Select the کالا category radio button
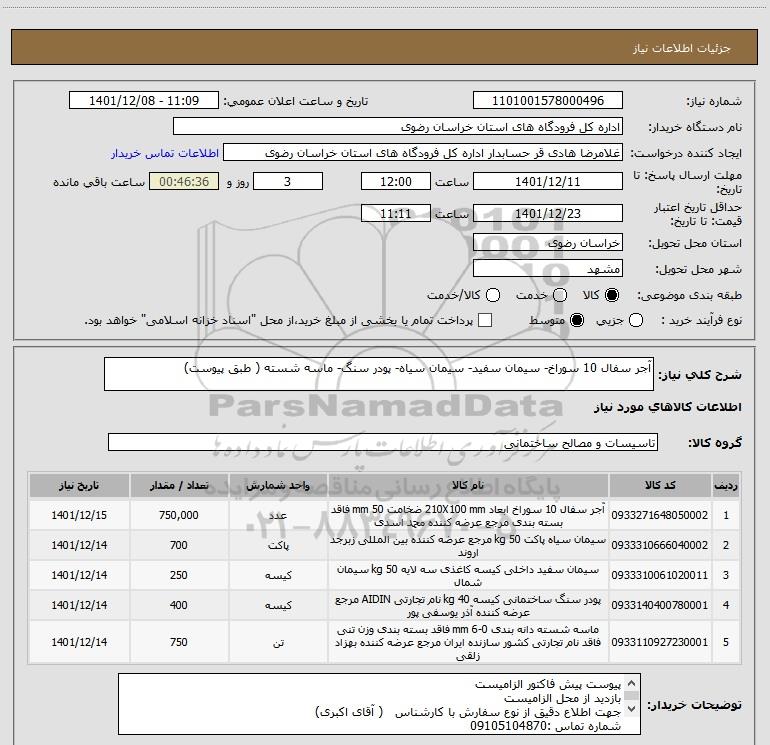Screen dimensions: 770x745 point(612,295)
